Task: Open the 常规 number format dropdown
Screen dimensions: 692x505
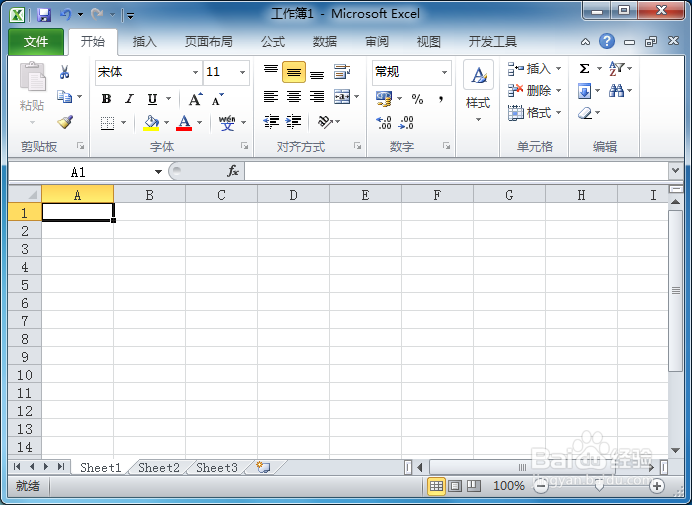Action: coord(444,72)
